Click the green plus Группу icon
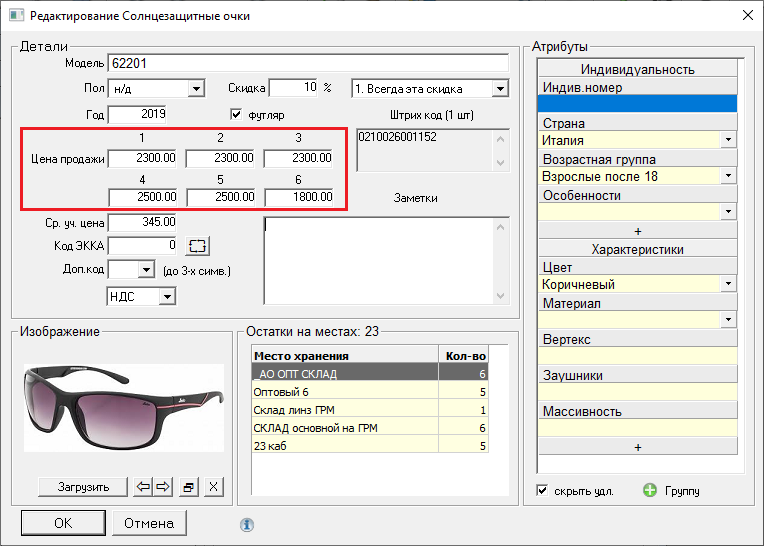 650,491
